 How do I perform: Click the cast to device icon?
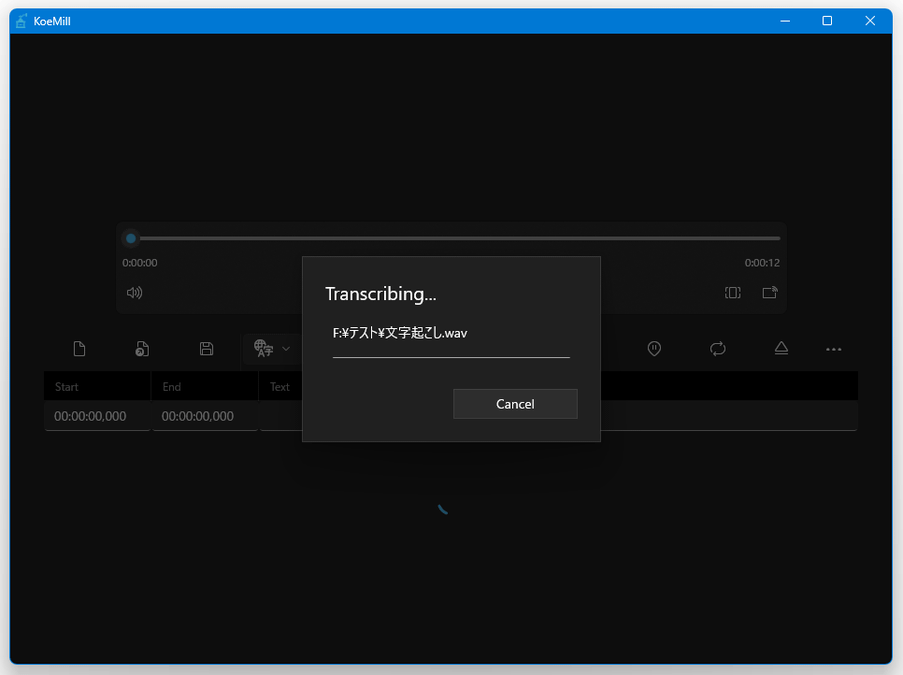770,293
